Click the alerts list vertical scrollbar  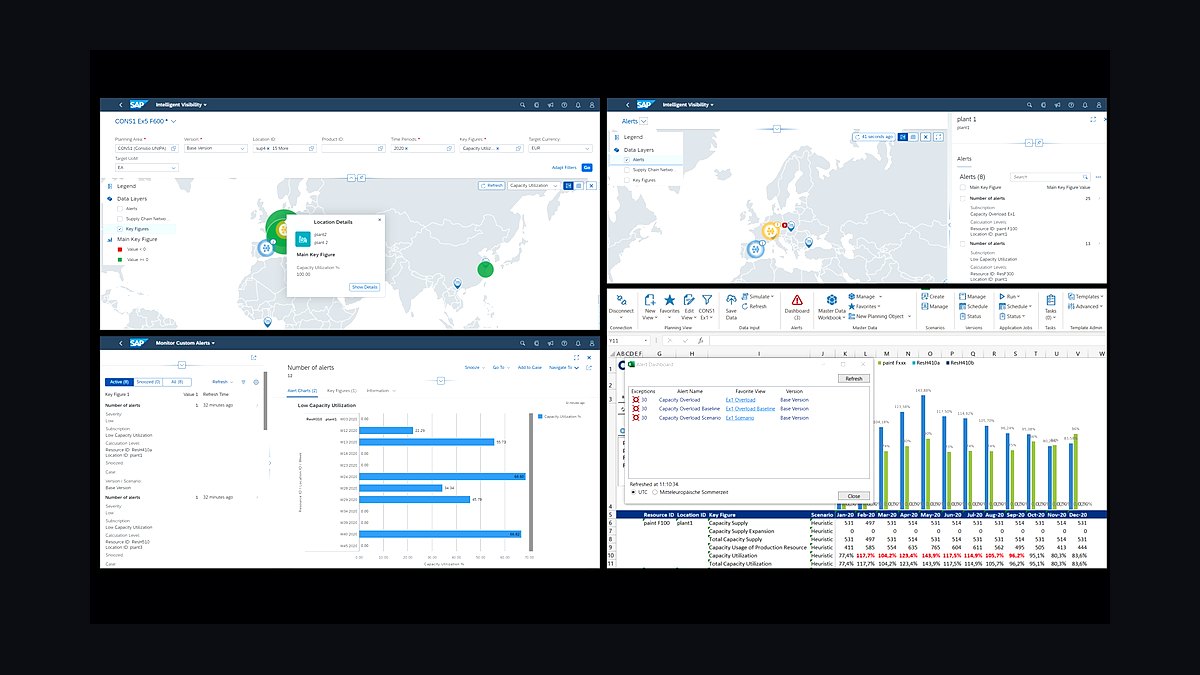pos(266,400)
